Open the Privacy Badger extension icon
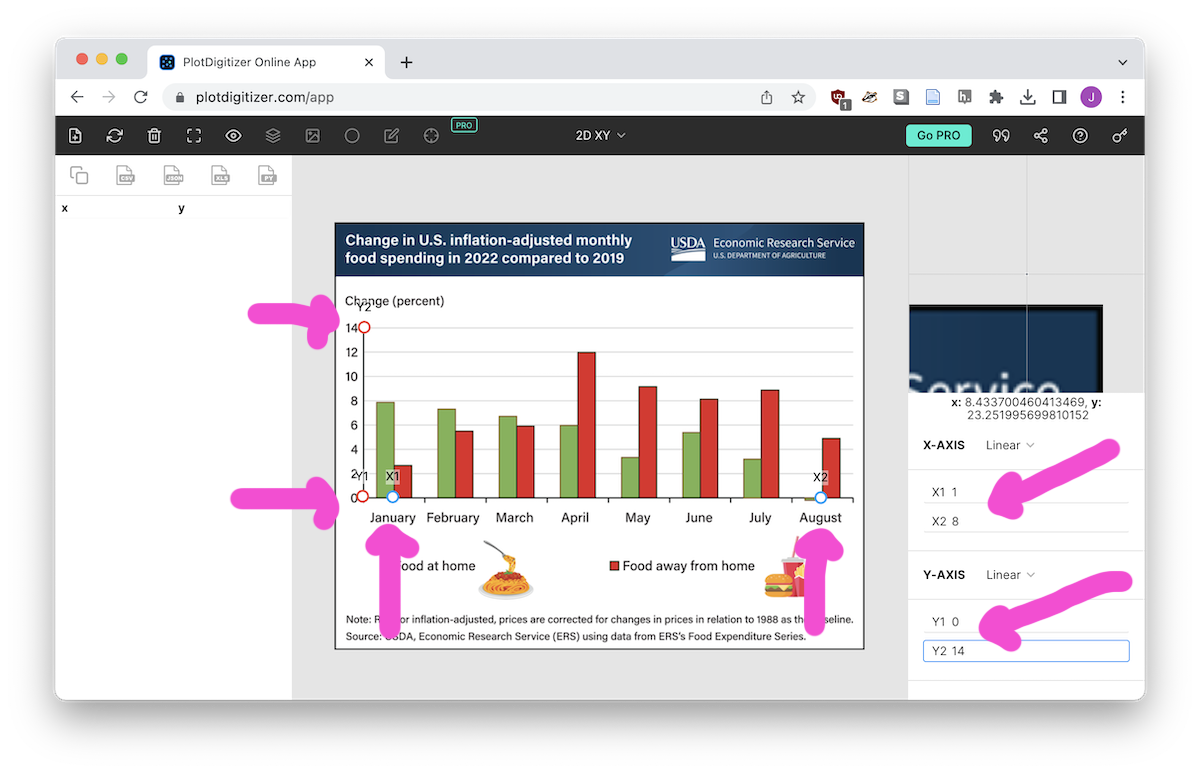1200x773 pixels. 870,97
